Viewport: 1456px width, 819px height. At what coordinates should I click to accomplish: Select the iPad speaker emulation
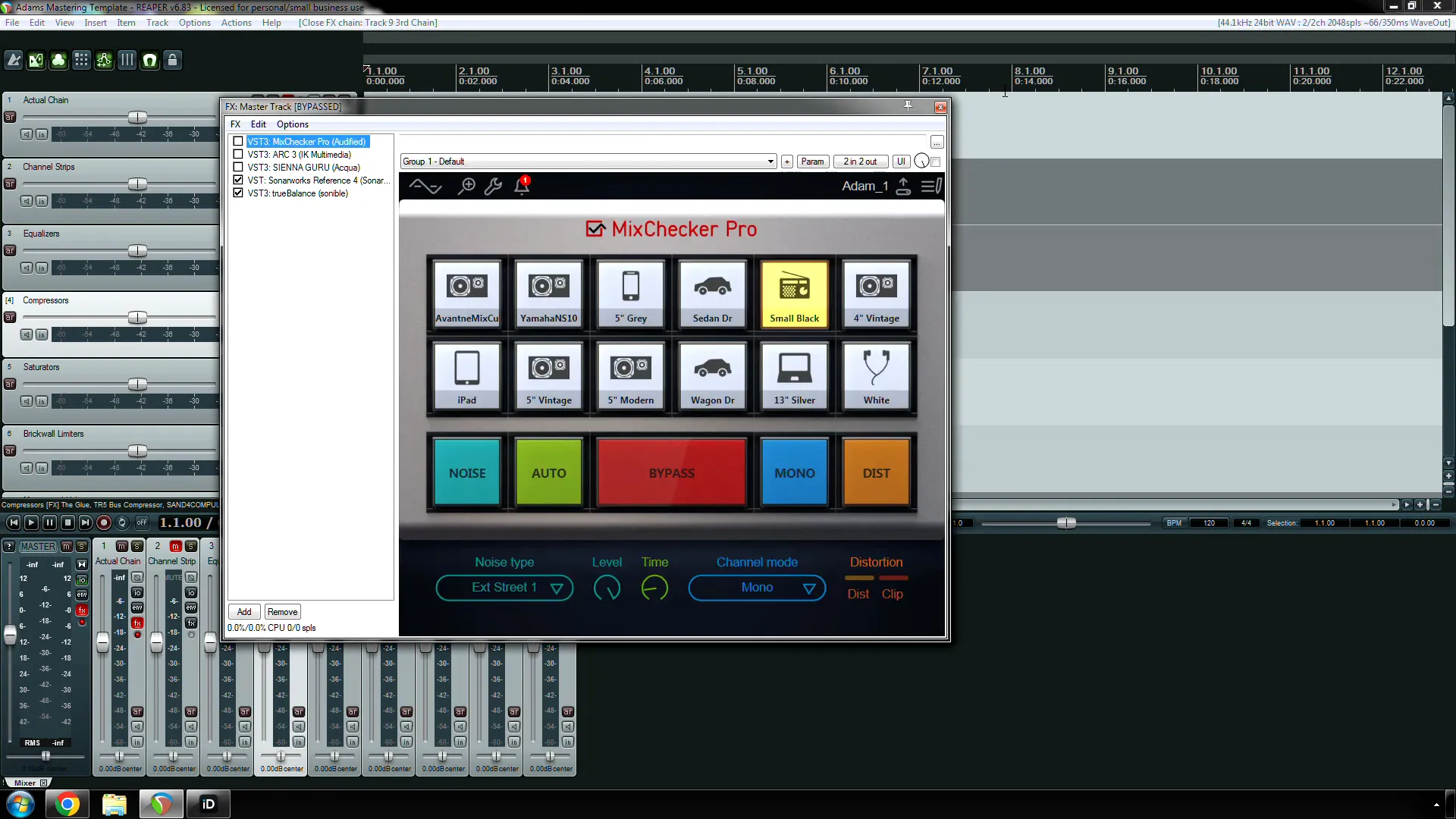point(466,375)
